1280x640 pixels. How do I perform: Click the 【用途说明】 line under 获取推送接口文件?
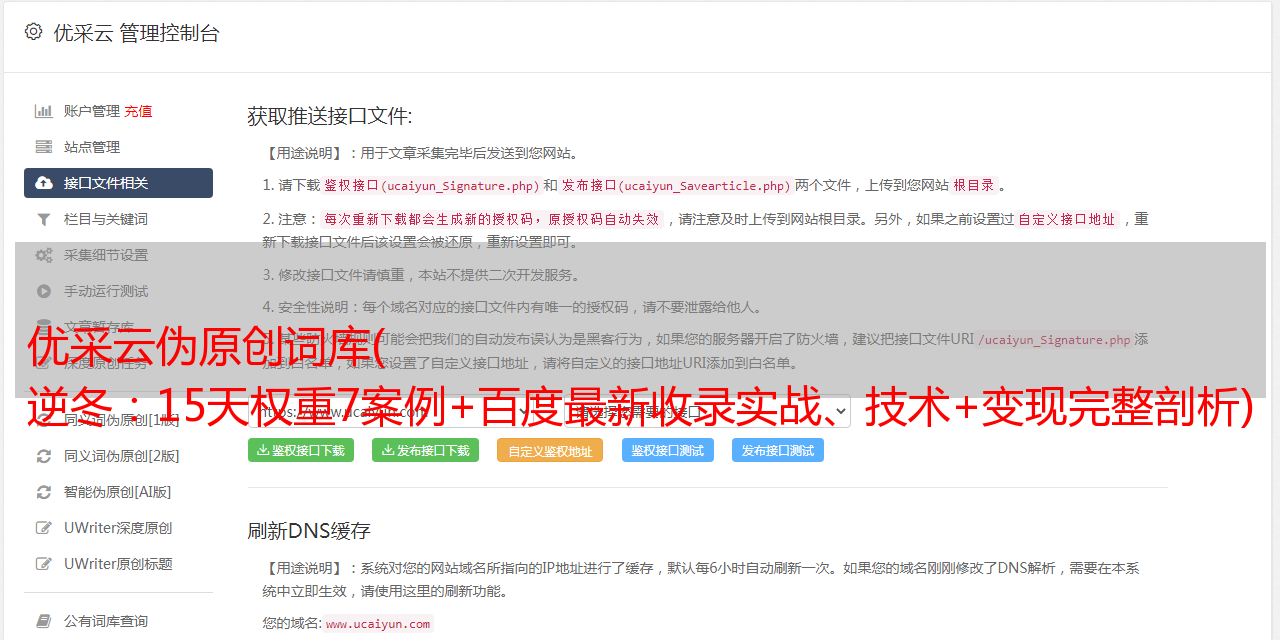421,153
